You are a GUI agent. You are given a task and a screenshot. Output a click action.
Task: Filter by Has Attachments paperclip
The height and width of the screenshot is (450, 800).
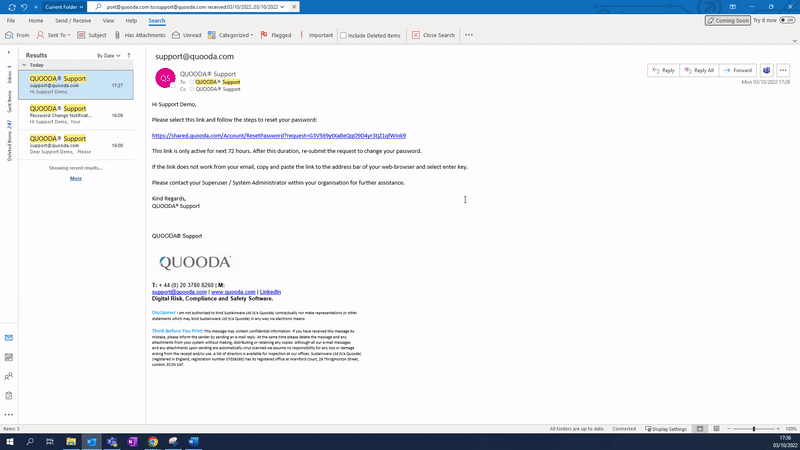(x=117, y=35)
